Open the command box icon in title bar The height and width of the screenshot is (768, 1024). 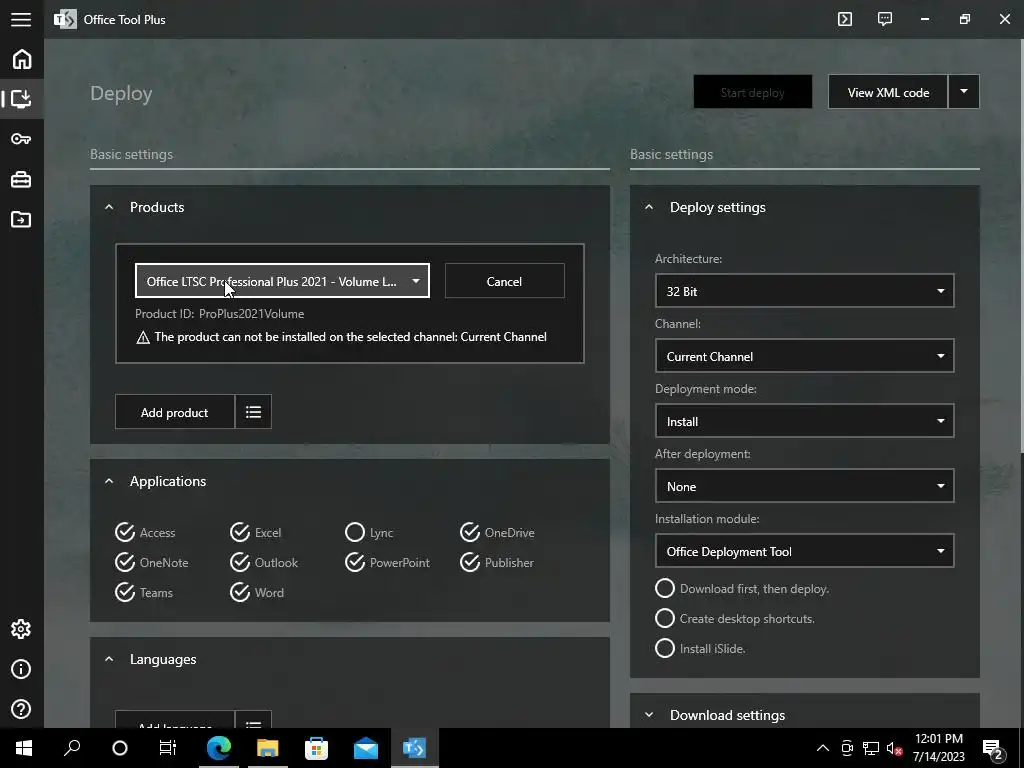(844, 19)
